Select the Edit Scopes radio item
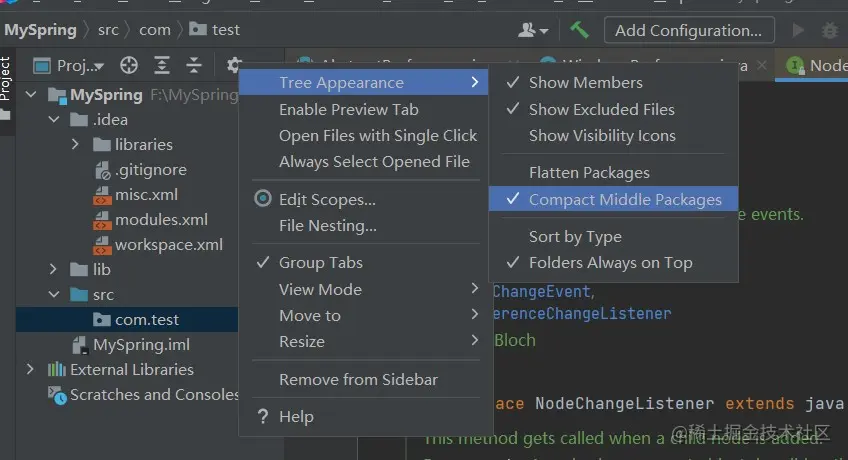The width and height of the screenshot is (848, 460). (x=327, y=199)
